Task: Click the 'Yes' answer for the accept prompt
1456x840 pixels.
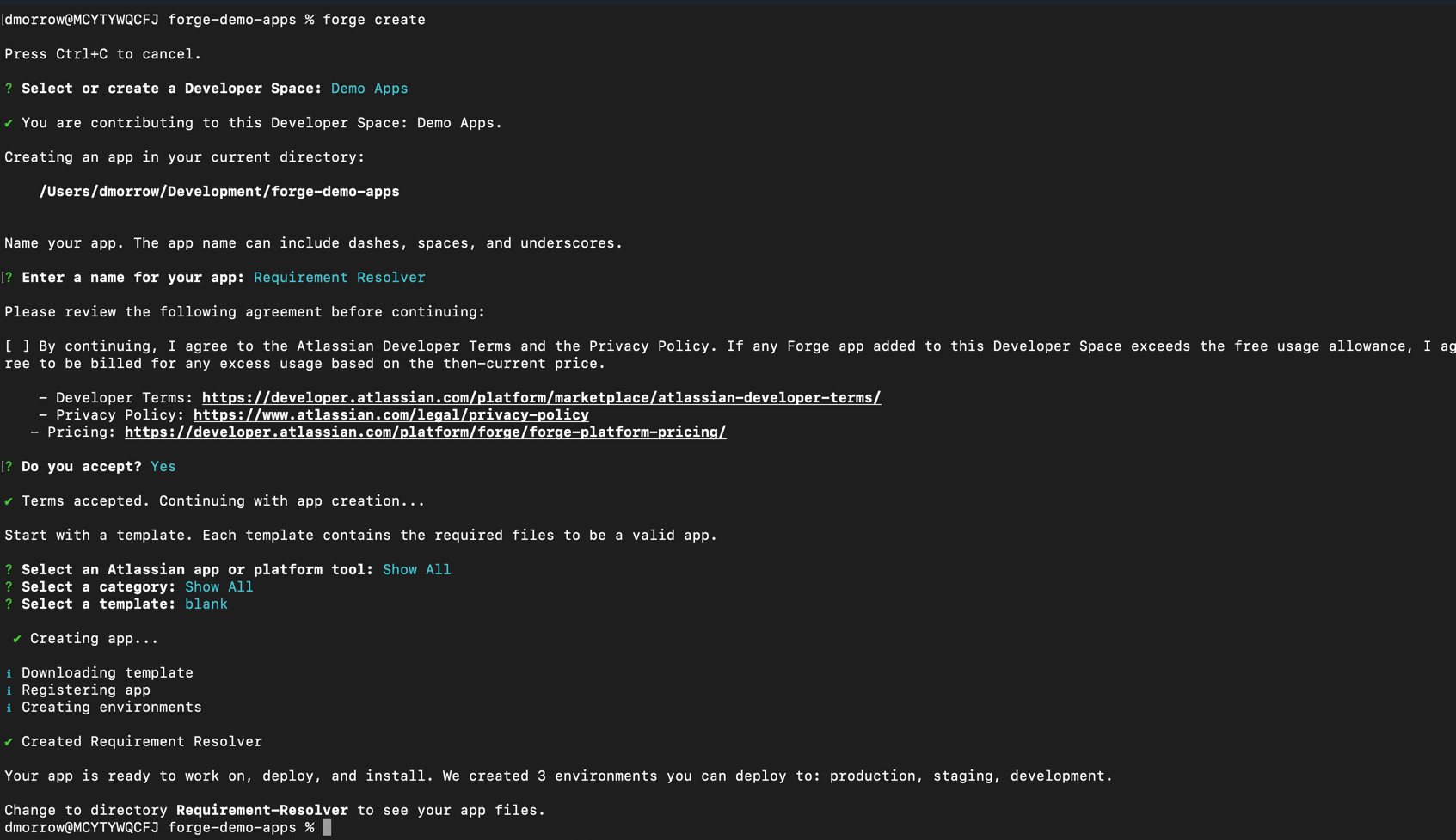Action: tap(163, 466)
